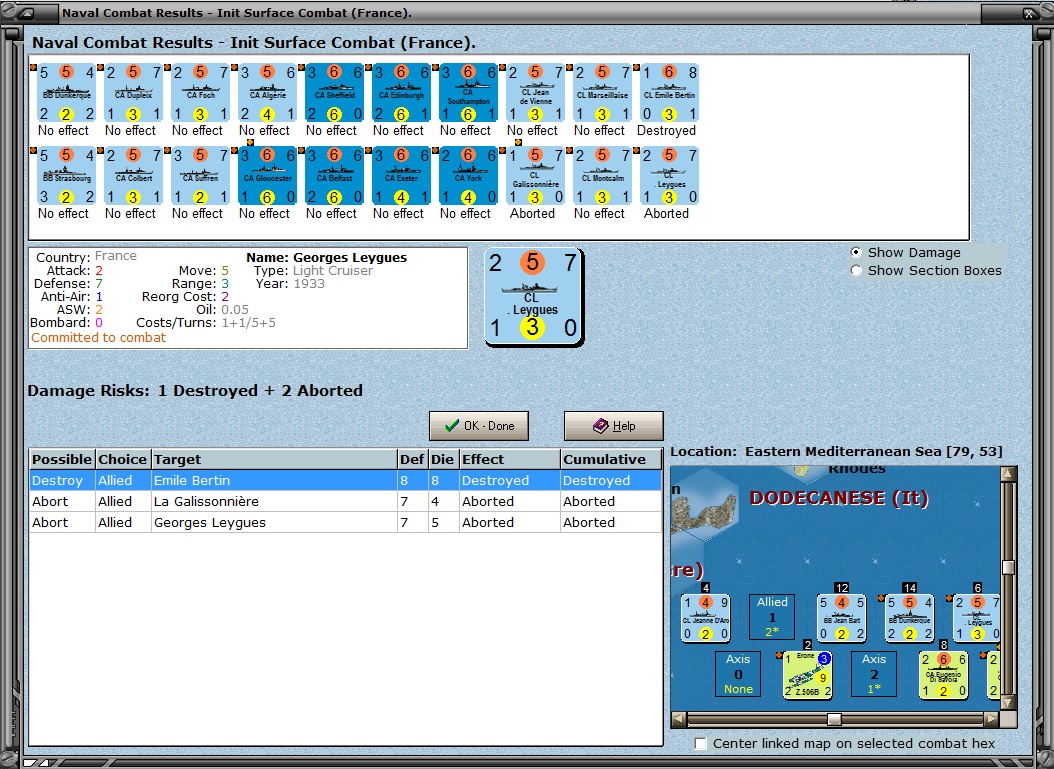This screenshot has width=1054, height=769.
Task: Enable Center linked map on selected combat hex
Action: point(700,743)
